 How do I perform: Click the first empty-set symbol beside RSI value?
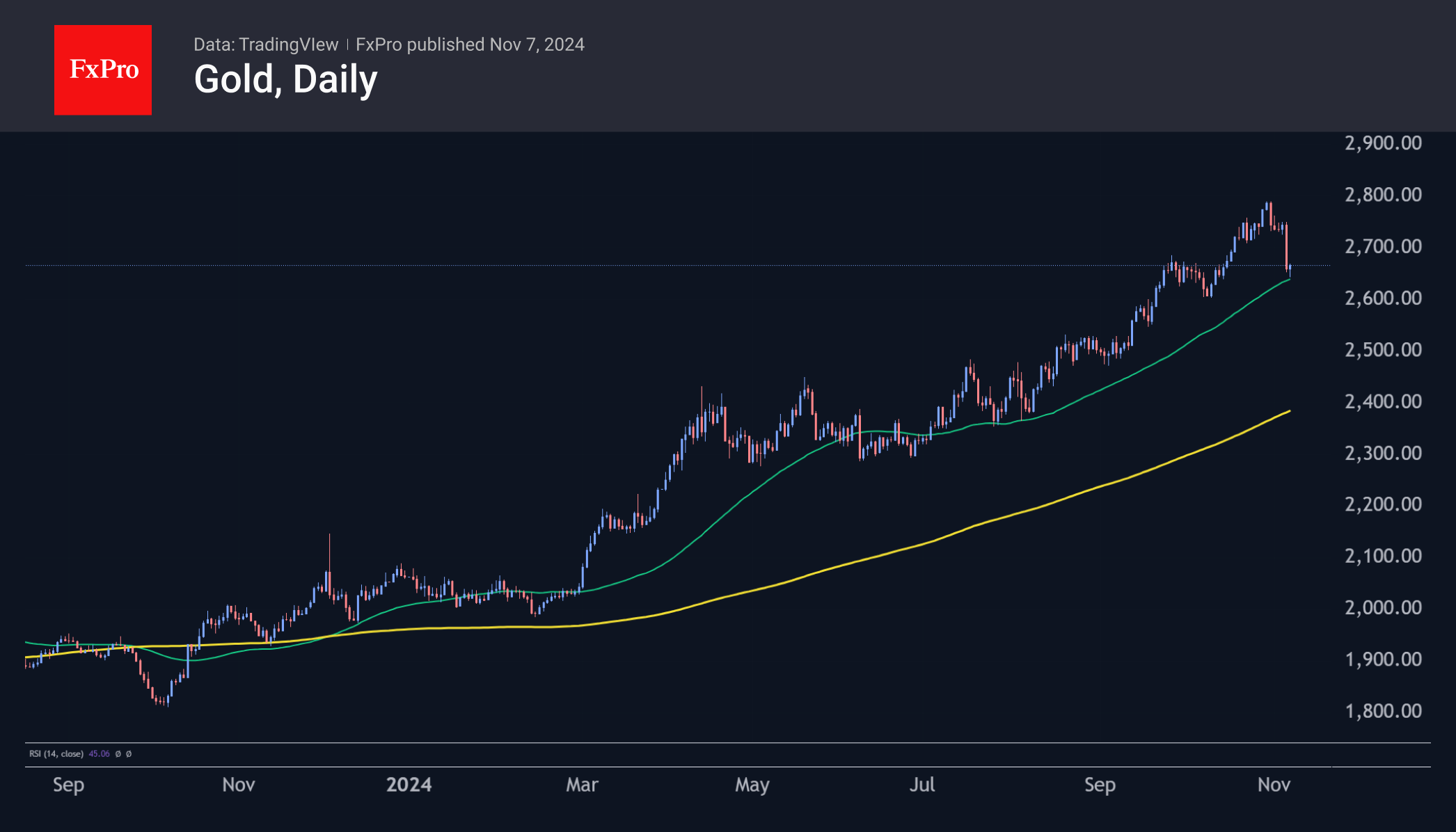(x=118, y=753)
